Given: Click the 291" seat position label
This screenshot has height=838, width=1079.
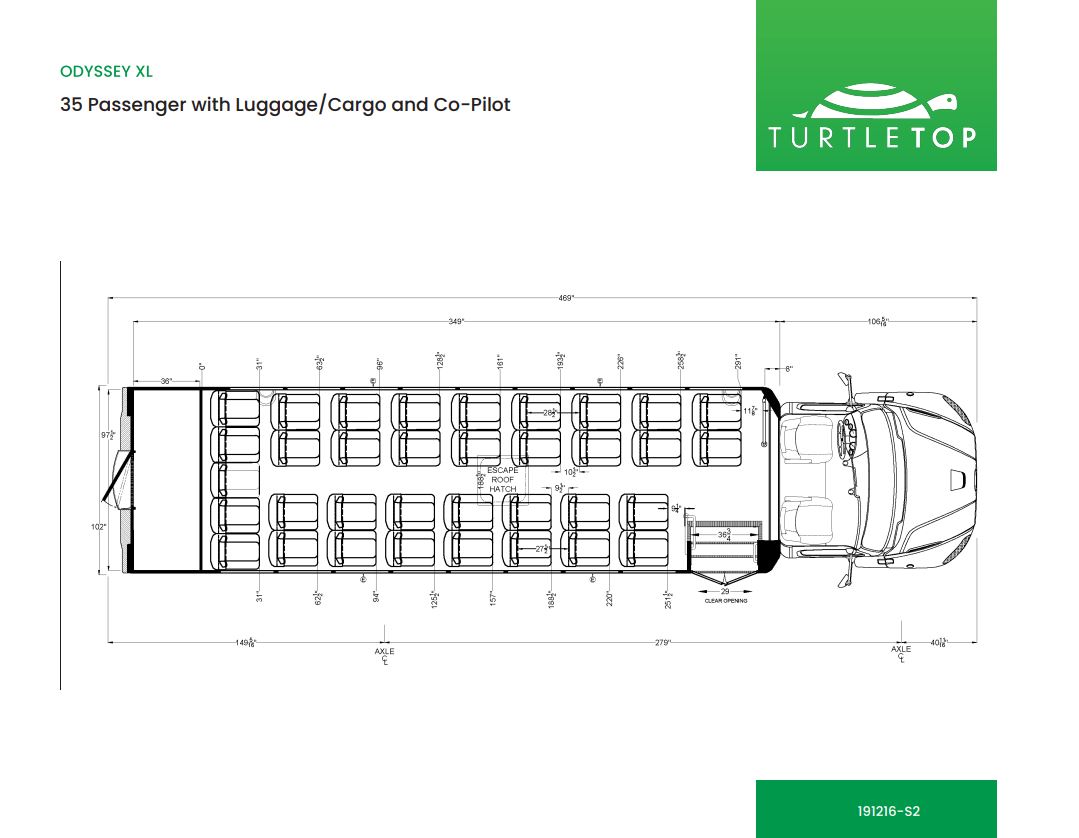Looking at the screenshot, I should (738, 362).
